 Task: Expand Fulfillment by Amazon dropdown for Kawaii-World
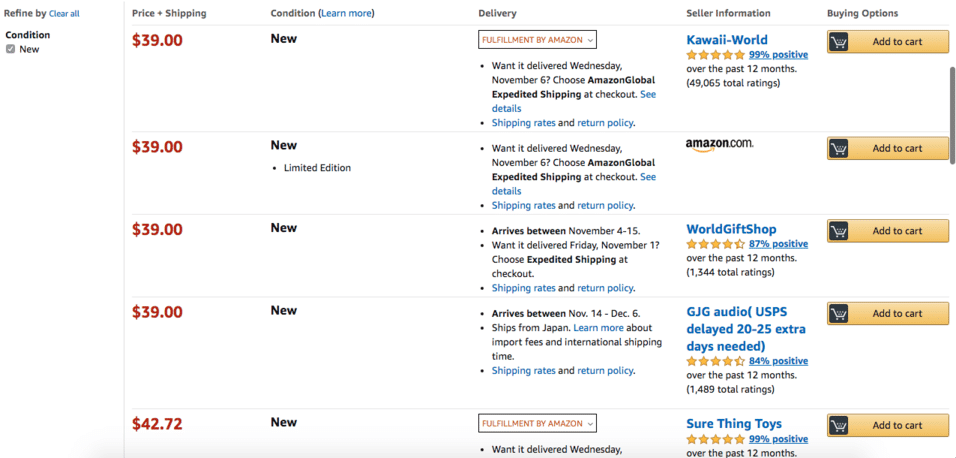[537, 40]
